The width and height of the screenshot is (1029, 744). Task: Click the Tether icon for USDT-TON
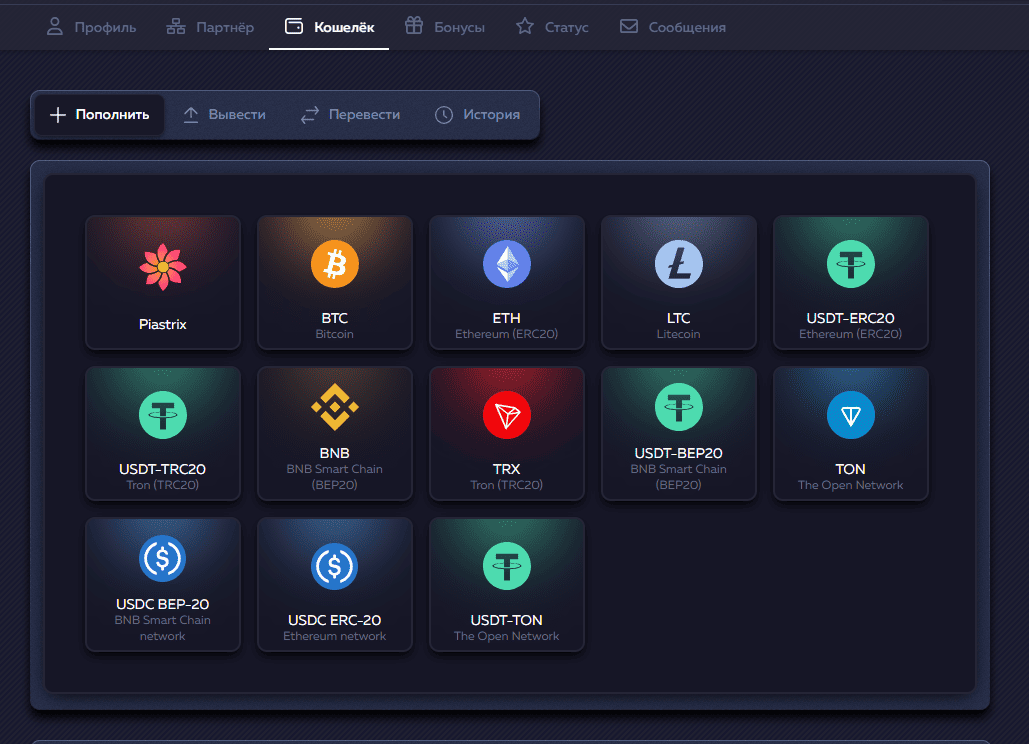point(507,566)
